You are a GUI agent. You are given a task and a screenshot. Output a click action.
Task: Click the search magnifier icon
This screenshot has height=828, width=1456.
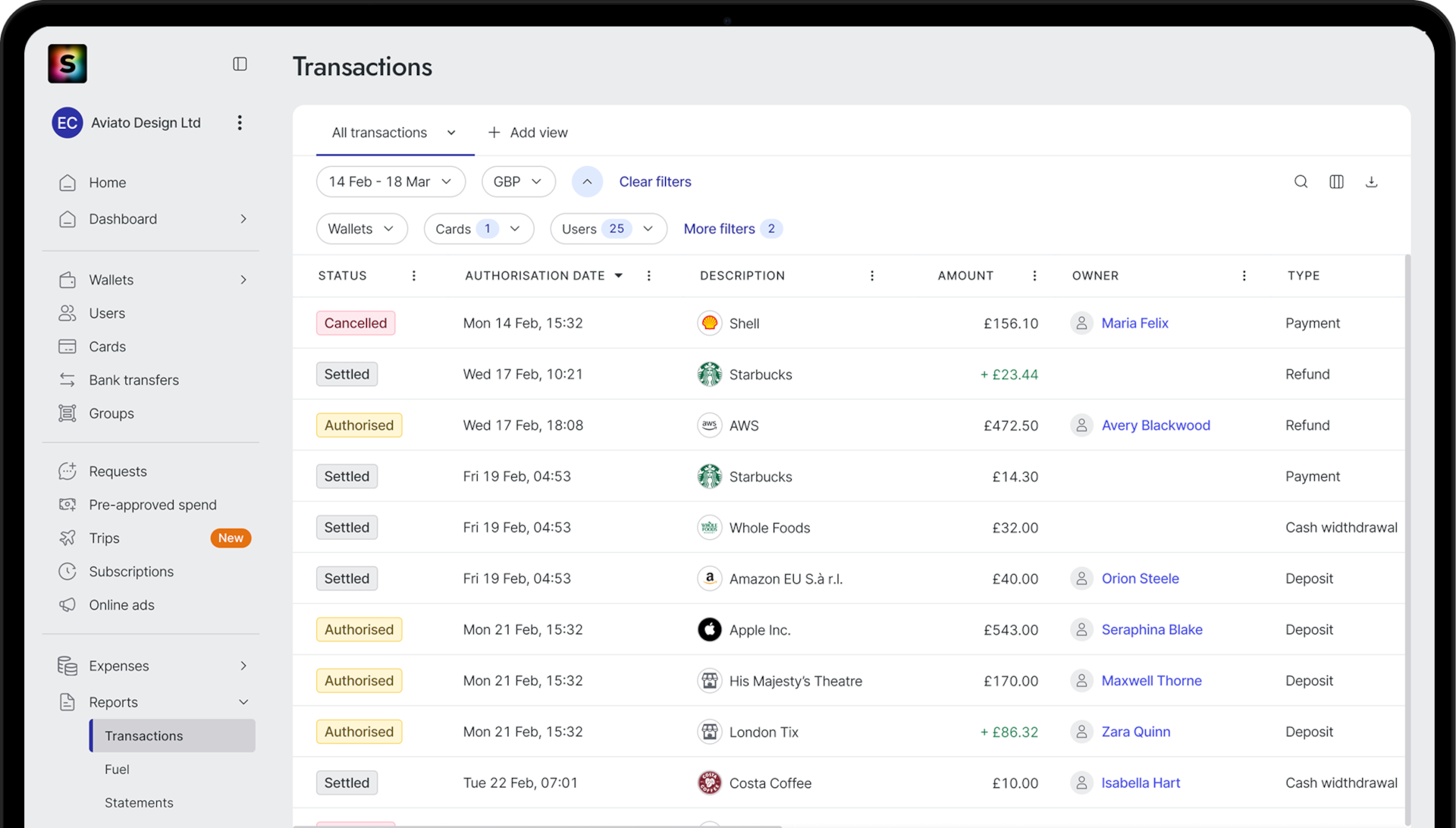pyautogui.click(x=1301, y=182)
